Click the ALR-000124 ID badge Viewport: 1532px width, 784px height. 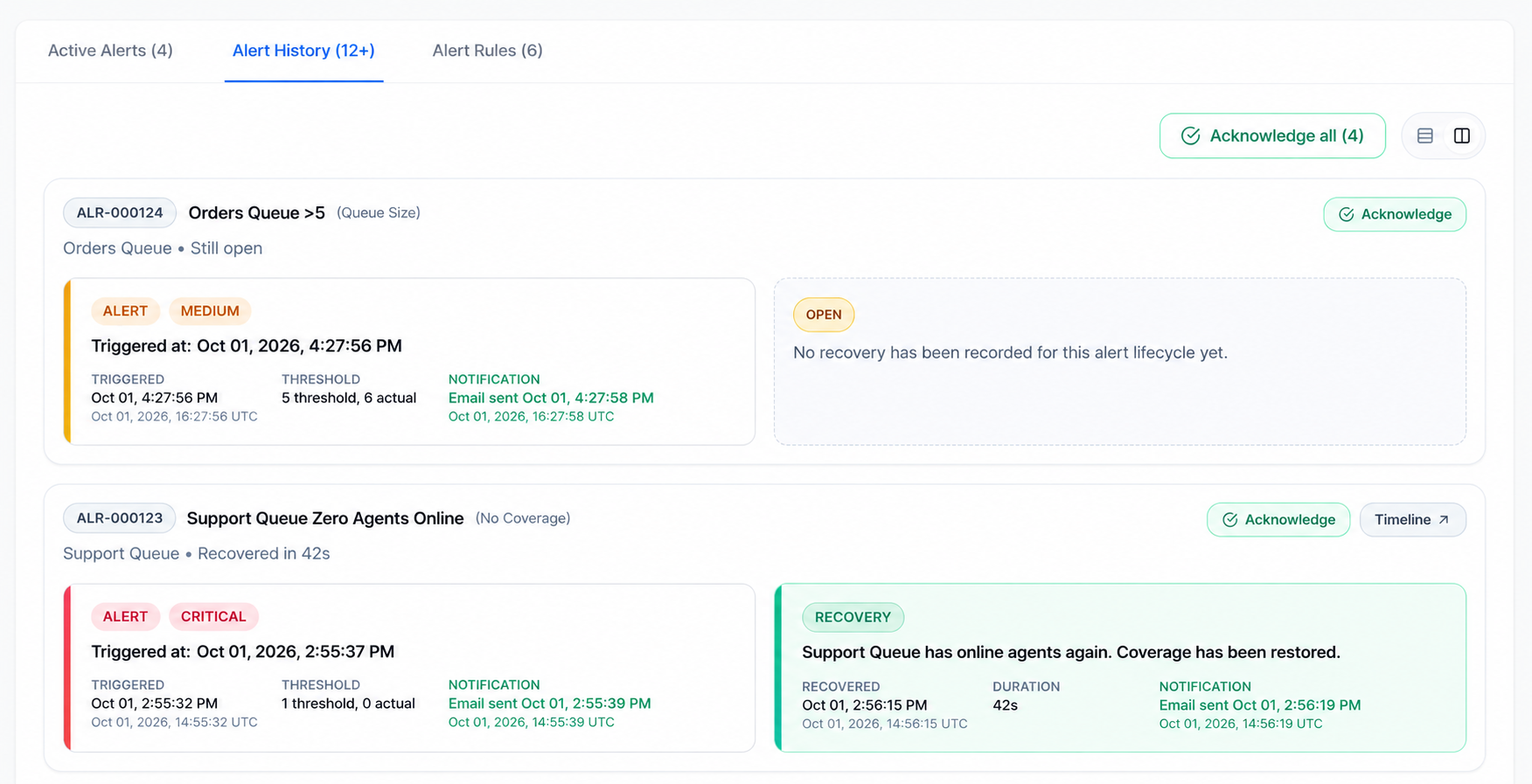(x=120, y=212)
